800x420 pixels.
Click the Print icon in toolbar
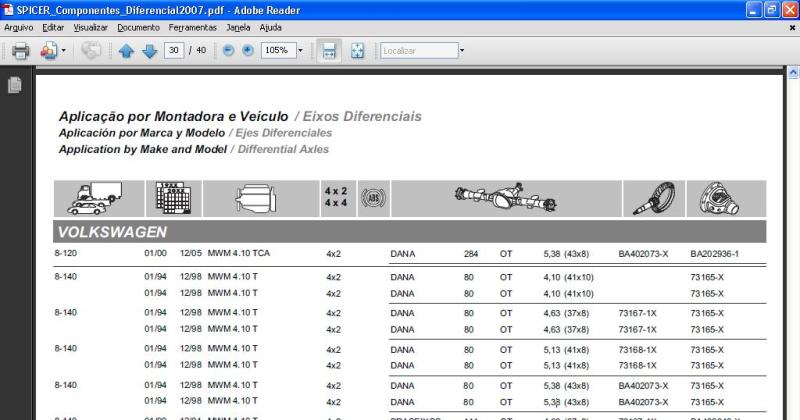click(20, 51)
